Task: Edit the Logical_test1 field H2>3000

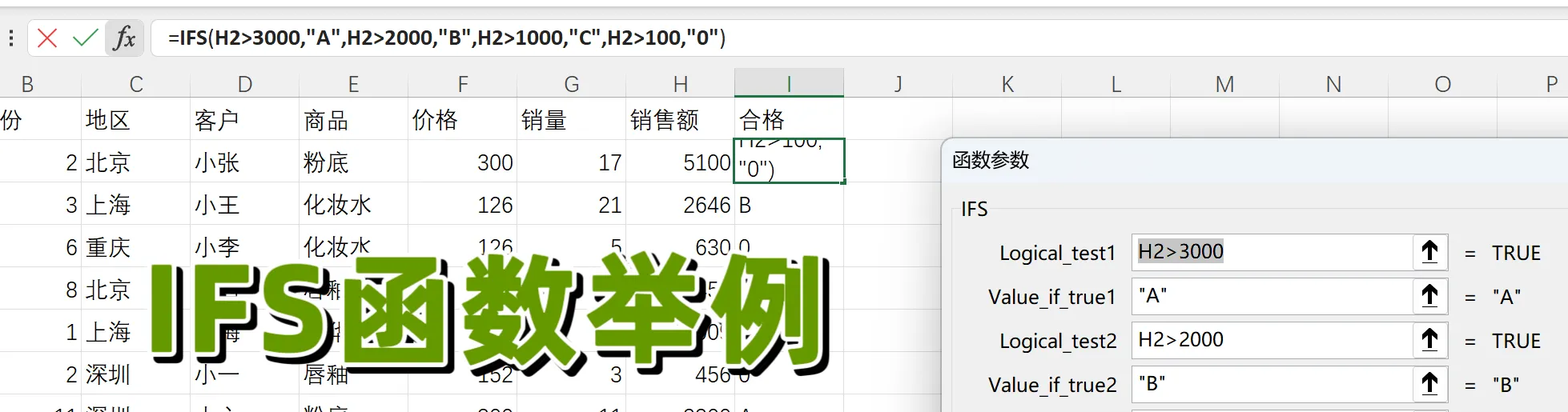Action: [x=1272, y=252]
